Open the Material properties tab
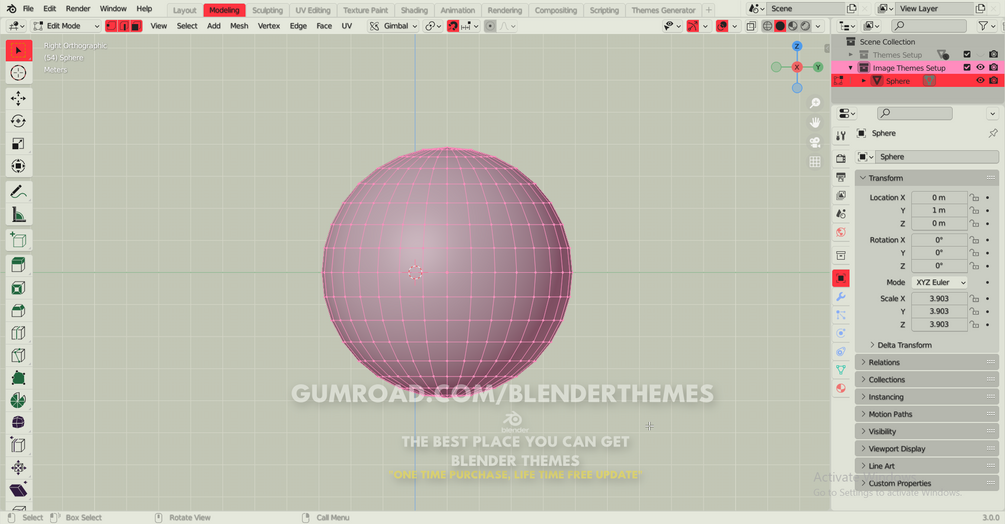This screenshot has height=524, width=1005. 841,388
